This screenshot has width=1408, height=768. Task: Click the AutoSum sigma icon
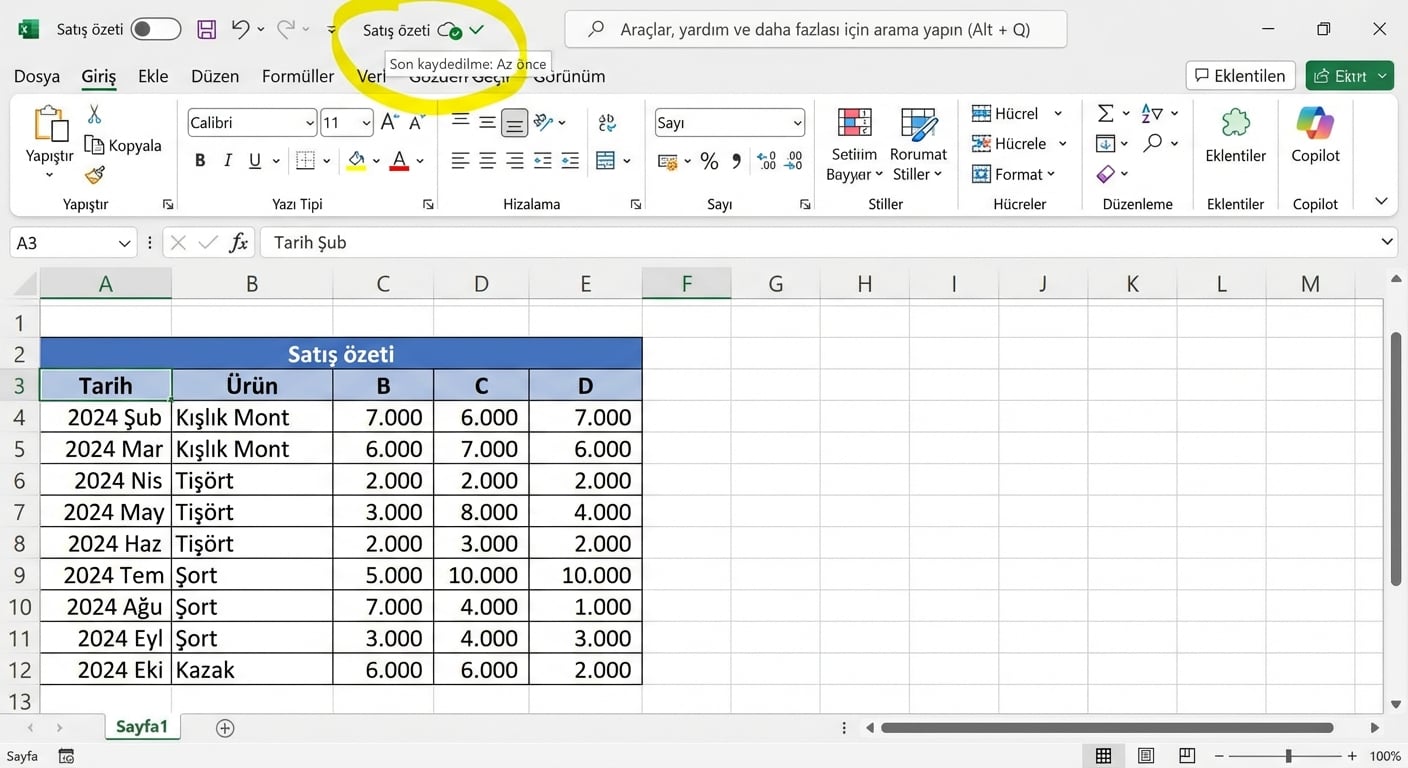coord(1103,113)
